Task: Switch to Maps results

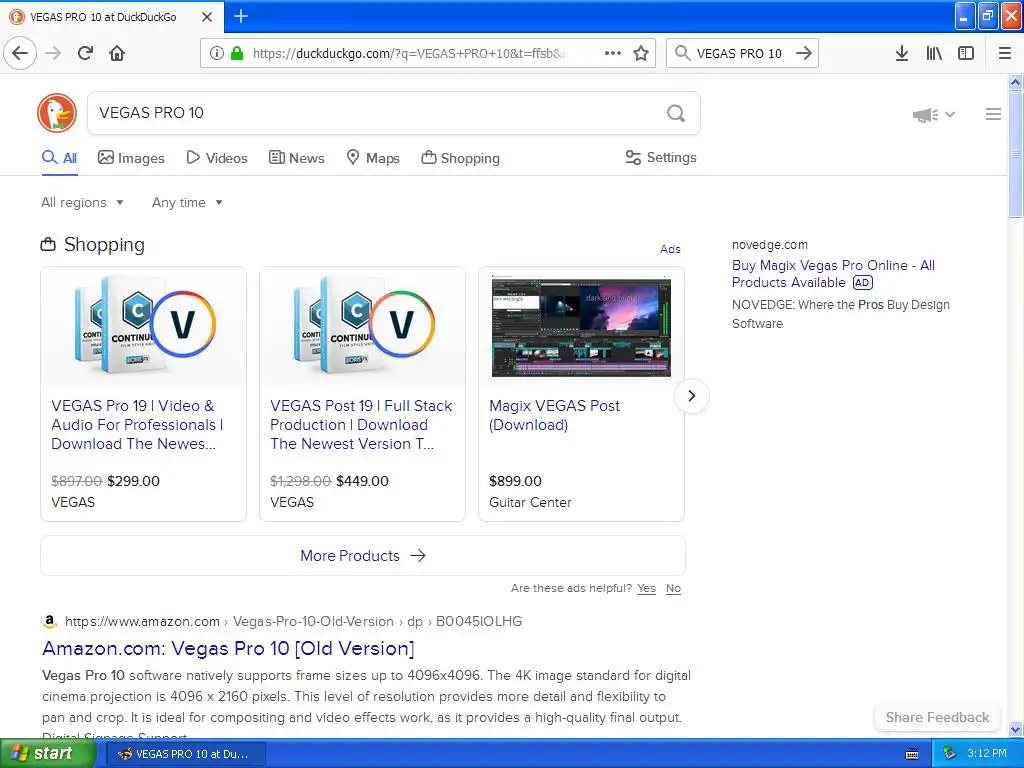Action: (373, 158)
